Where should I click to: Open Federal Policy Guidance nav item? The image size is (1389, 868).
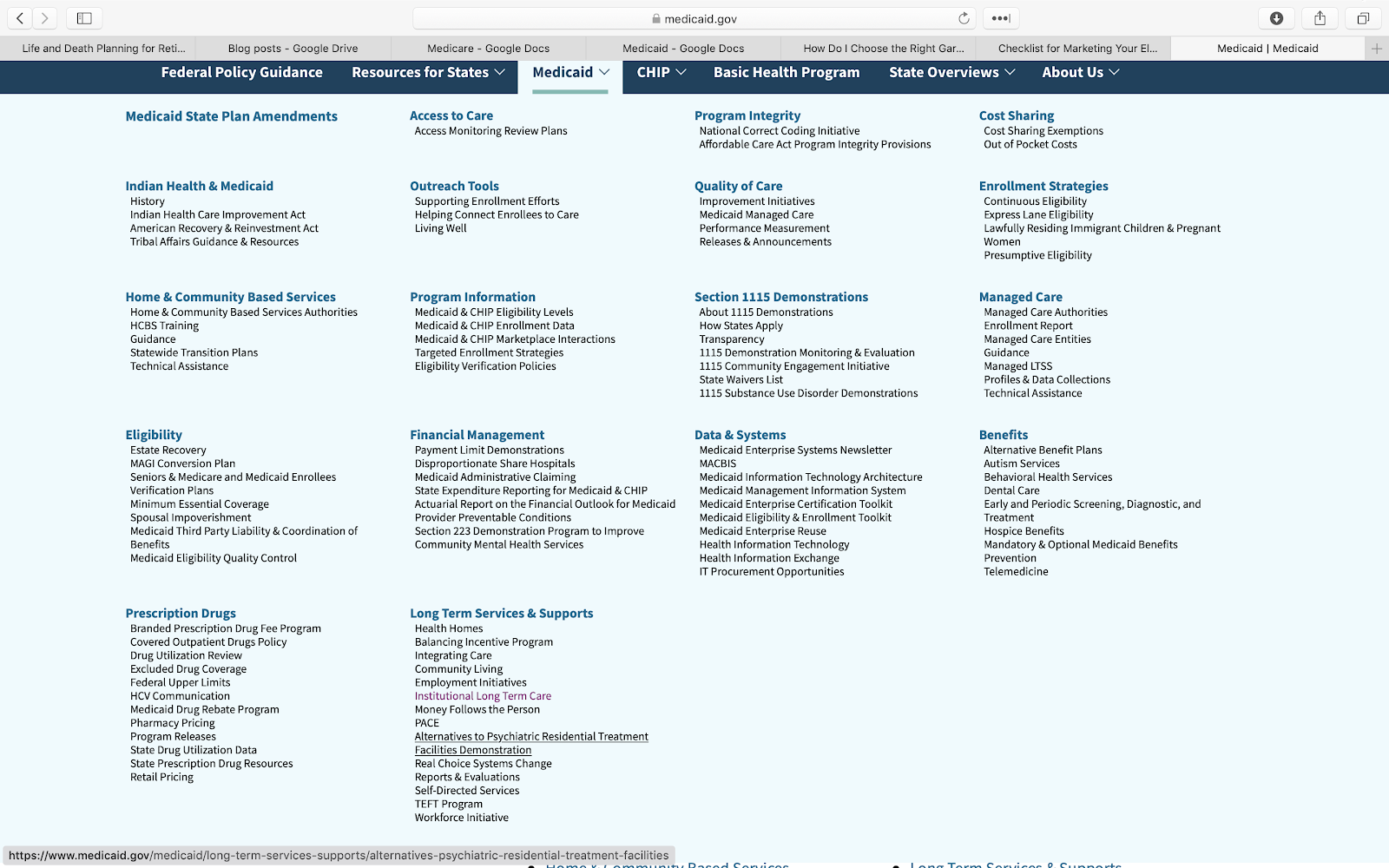241,73
